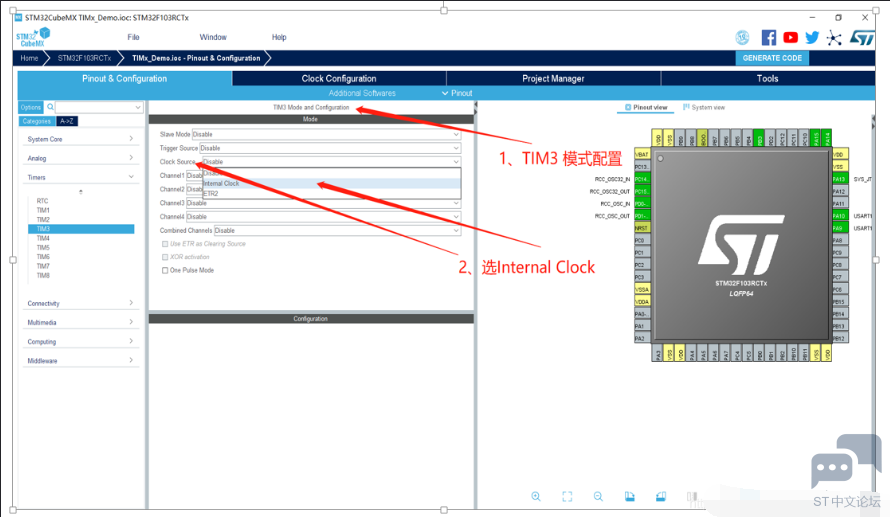Image resolution: width=890 pixels, height=517 pixels.
Task: Click the GENERATE CODE button
Action: pyautogui.click(x=772, y=58)
